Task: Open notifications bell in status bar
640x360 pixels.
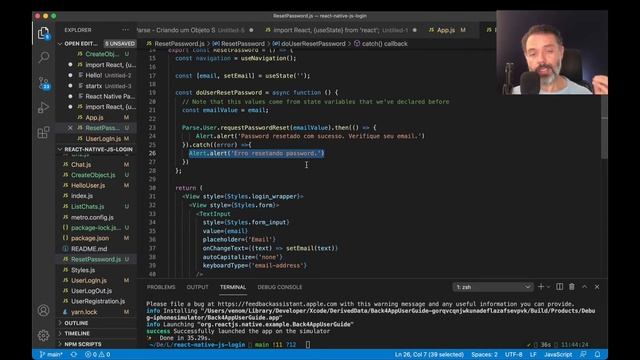Action: point(597,354)
